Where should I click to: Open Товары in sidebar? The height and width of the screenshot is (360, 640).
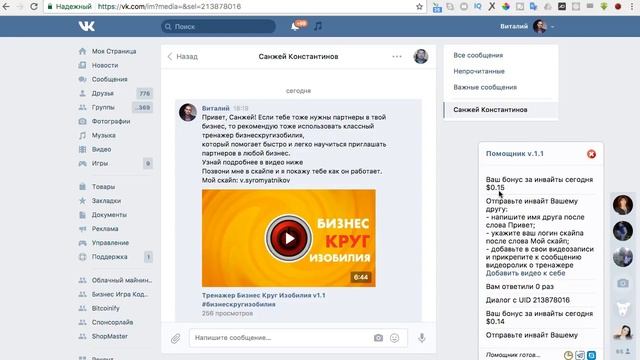[x=103, y=187]
